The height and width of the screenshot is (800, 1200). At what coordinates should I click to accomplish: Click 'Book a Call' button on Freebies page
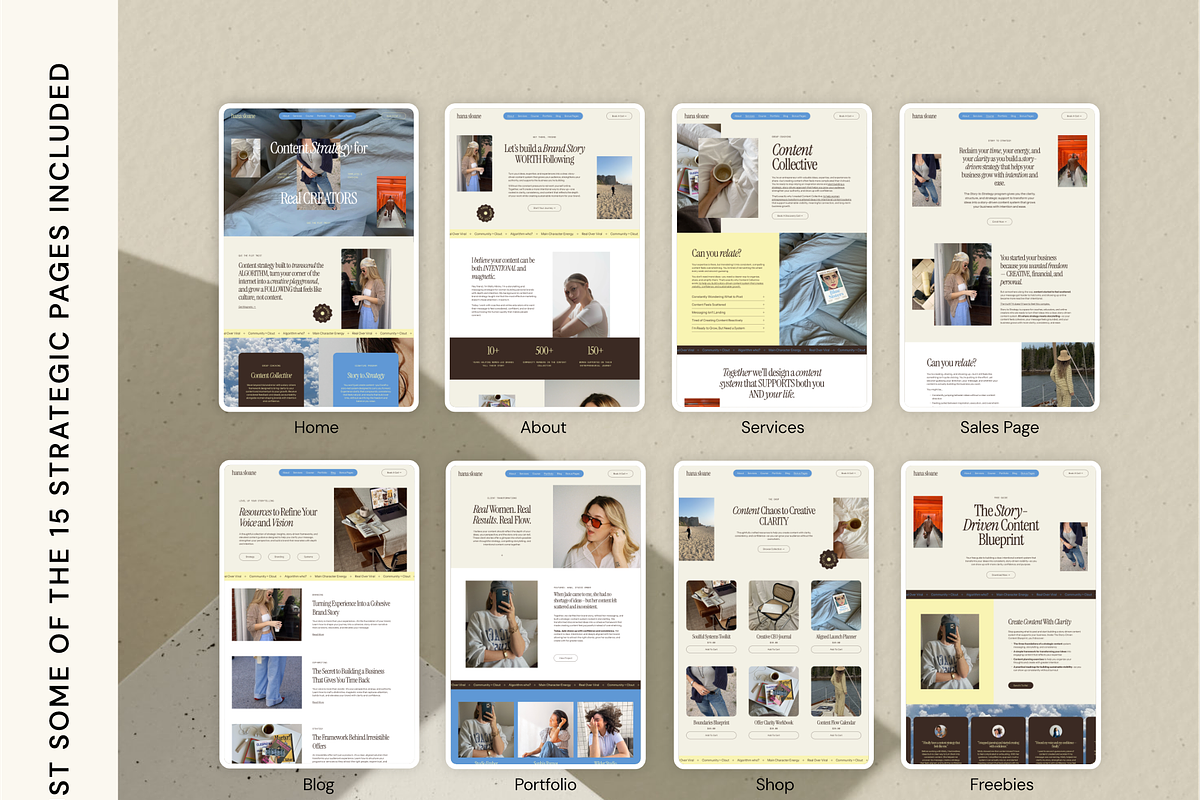tap(1076, 473)
